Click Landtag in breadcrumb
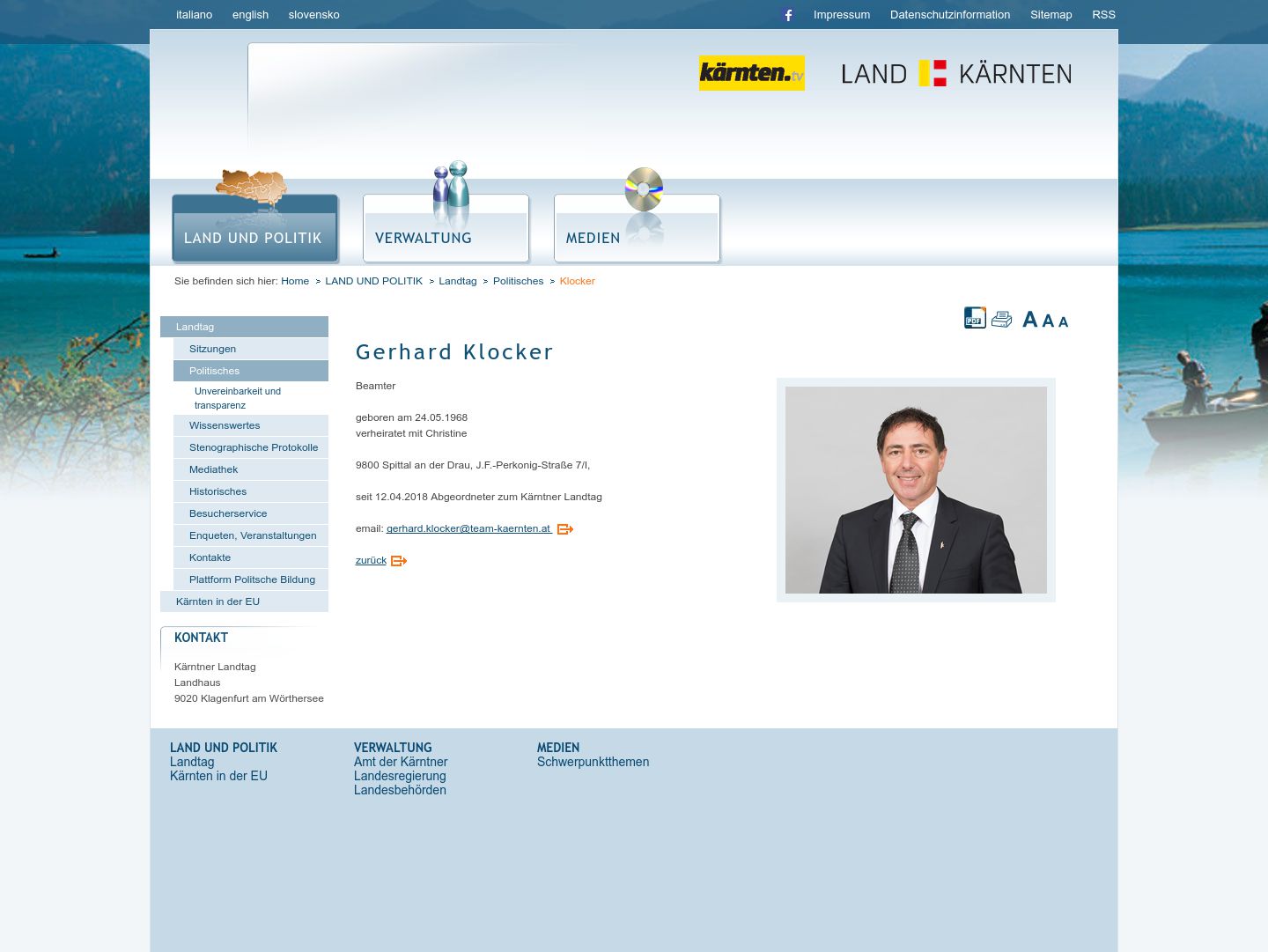1268x952 pixels. coord(458,281)
